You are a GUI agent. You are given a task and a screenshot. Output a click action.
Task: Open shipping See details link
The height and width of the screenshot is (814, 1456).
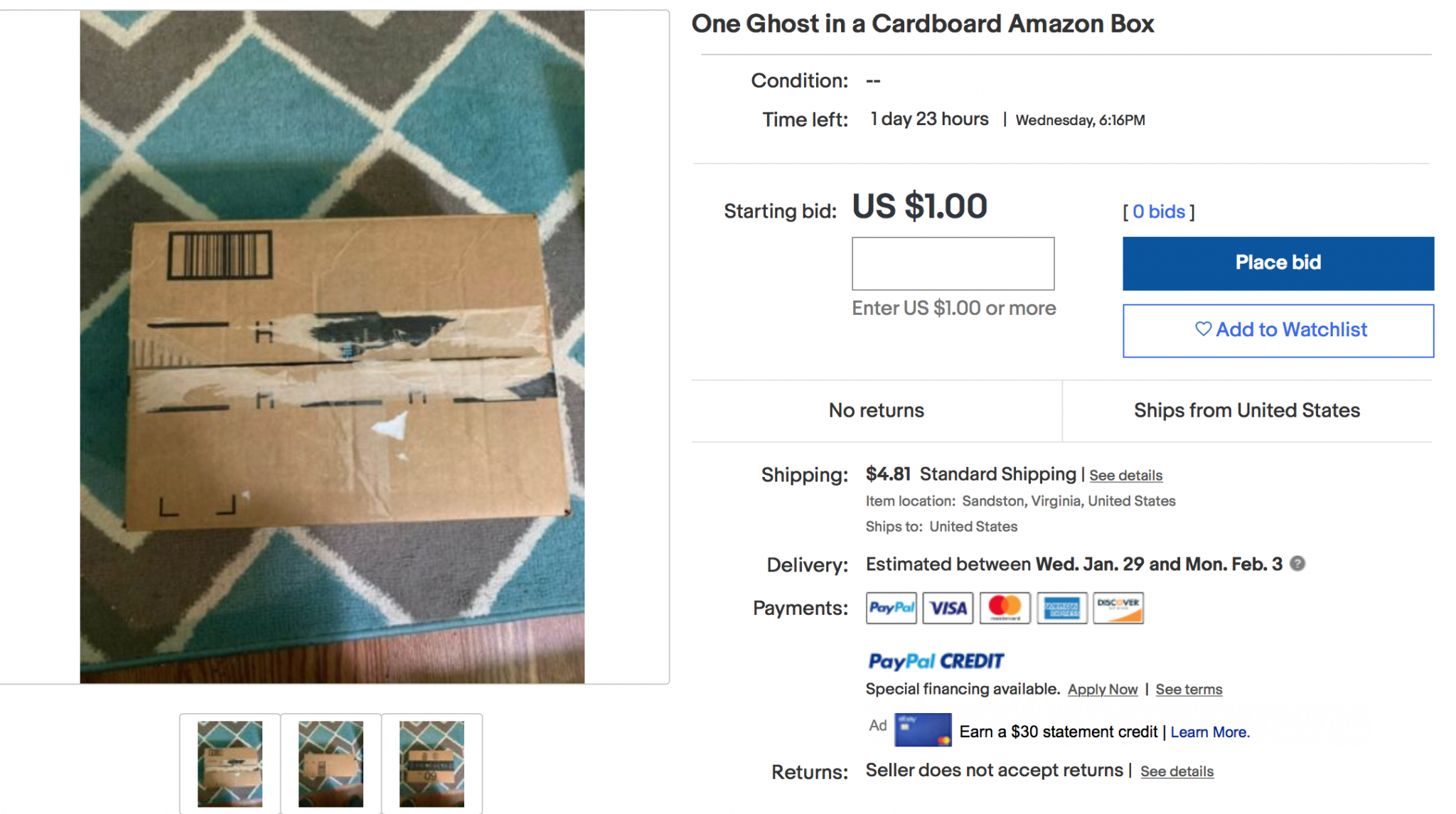(1125, 476)
